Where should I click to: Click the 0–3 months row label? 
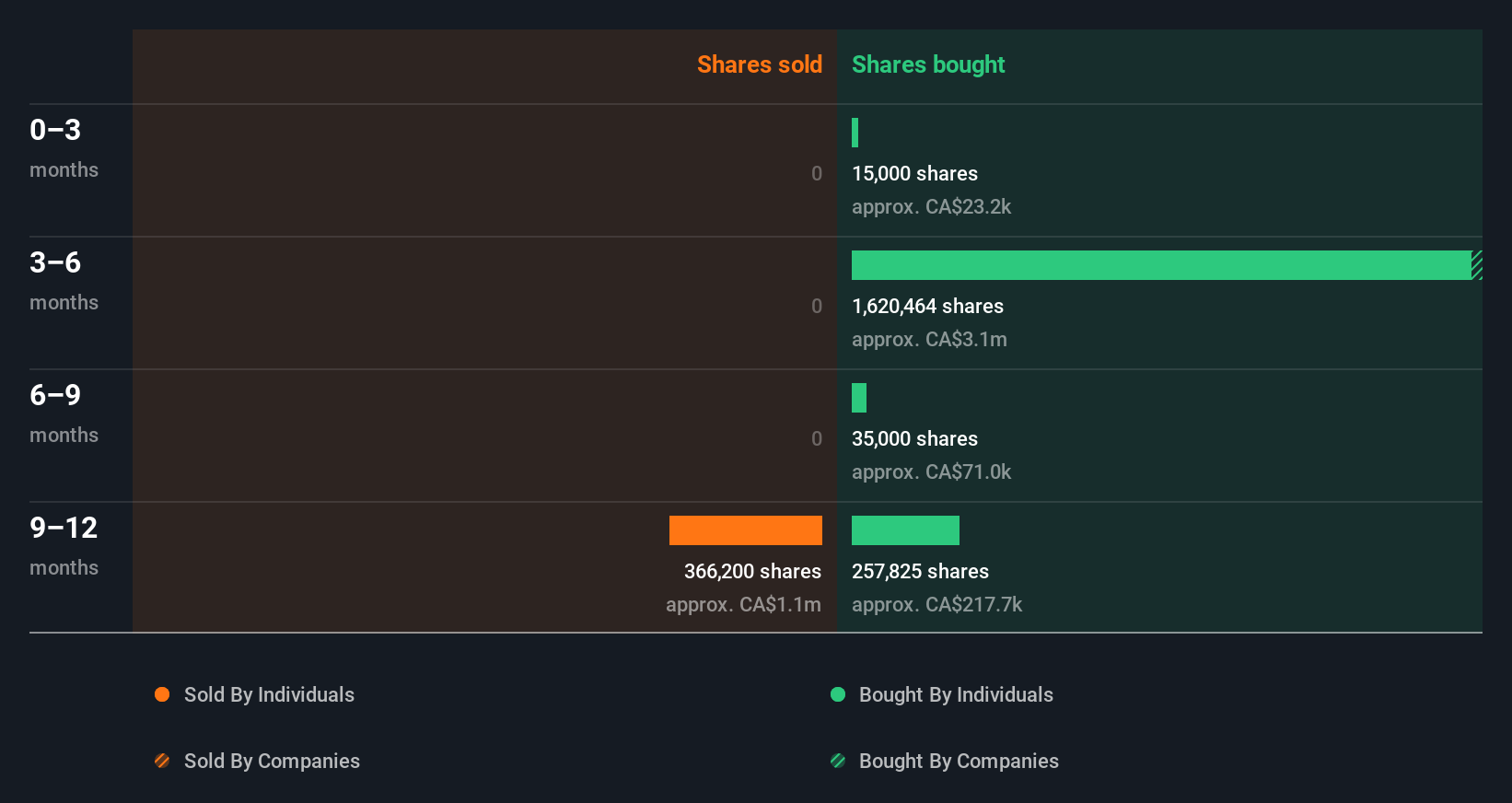[x=64, y=147]
